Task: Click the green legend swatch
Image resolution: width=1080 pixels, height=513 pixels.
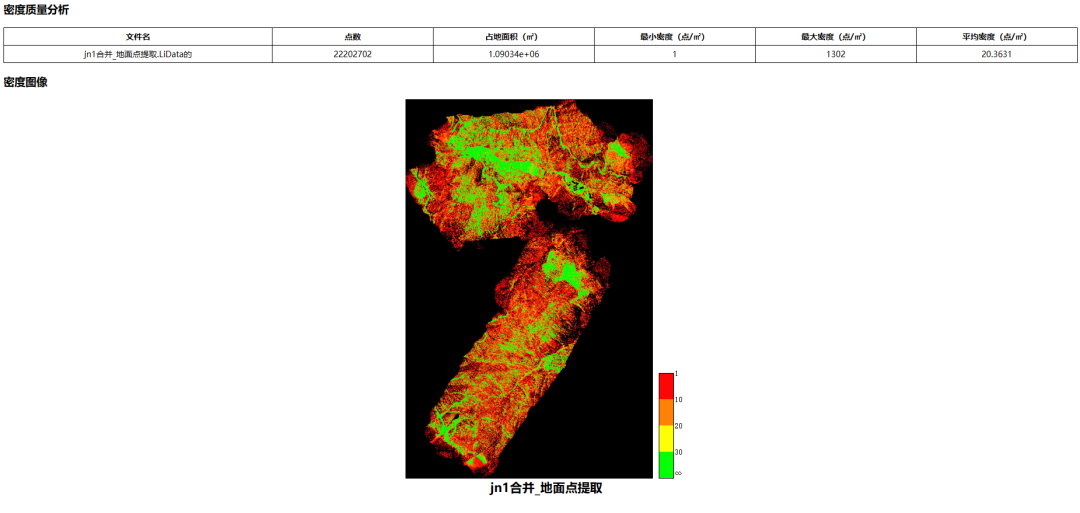Action: (666, 465)
